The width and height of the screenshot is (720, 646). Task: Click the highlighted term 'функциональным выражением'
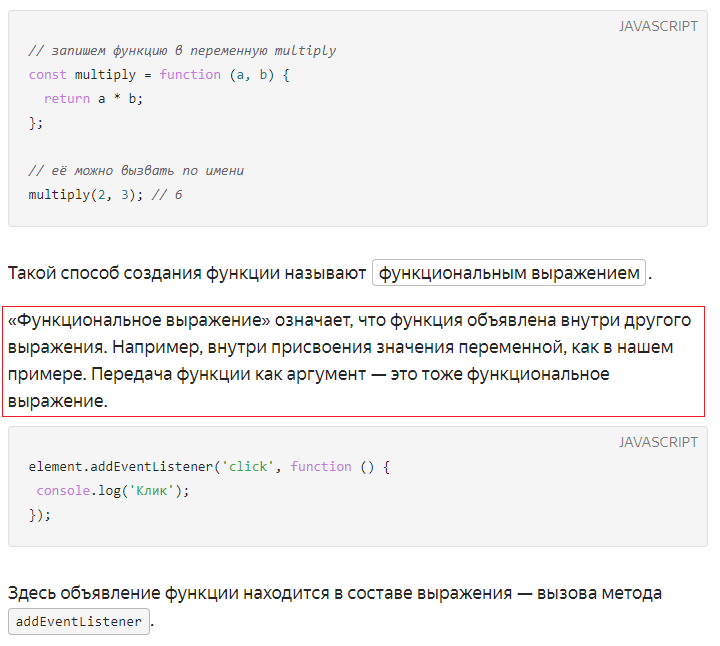coord(509,273)
